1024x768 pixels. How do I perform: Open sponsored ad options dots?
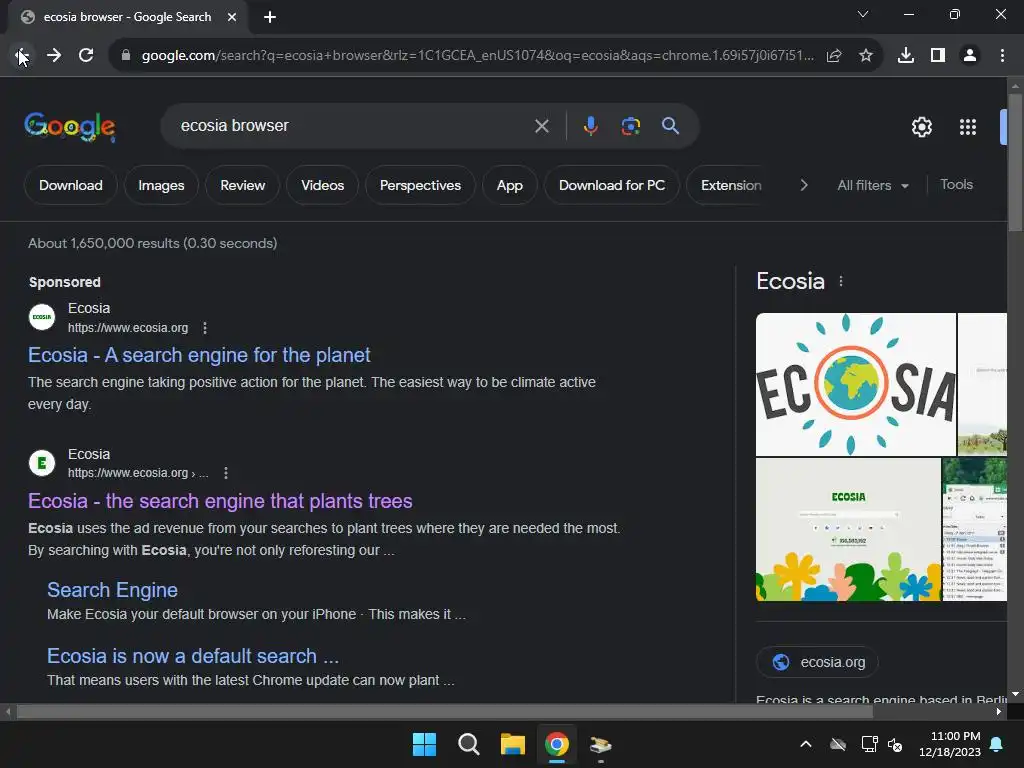205,328
